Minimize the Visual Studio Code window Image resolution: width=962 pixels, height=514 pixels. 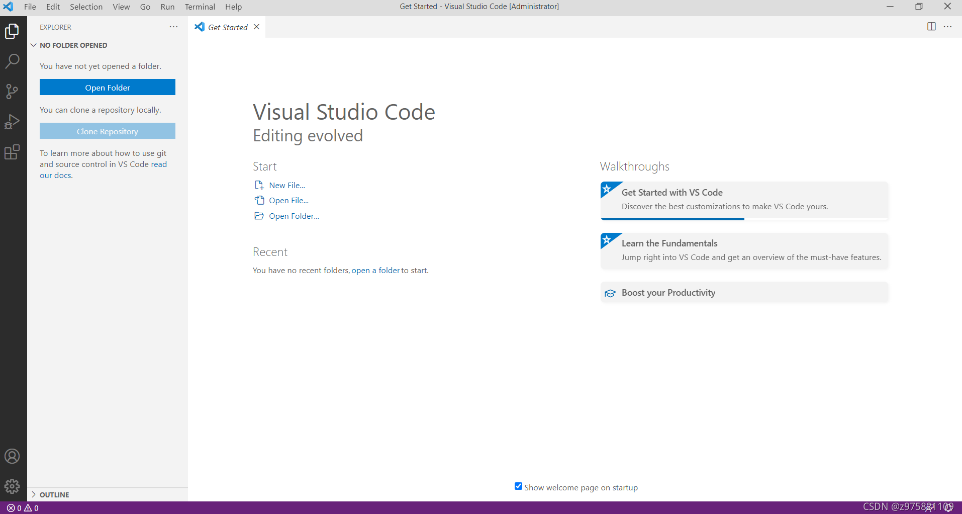coord(890,7)
